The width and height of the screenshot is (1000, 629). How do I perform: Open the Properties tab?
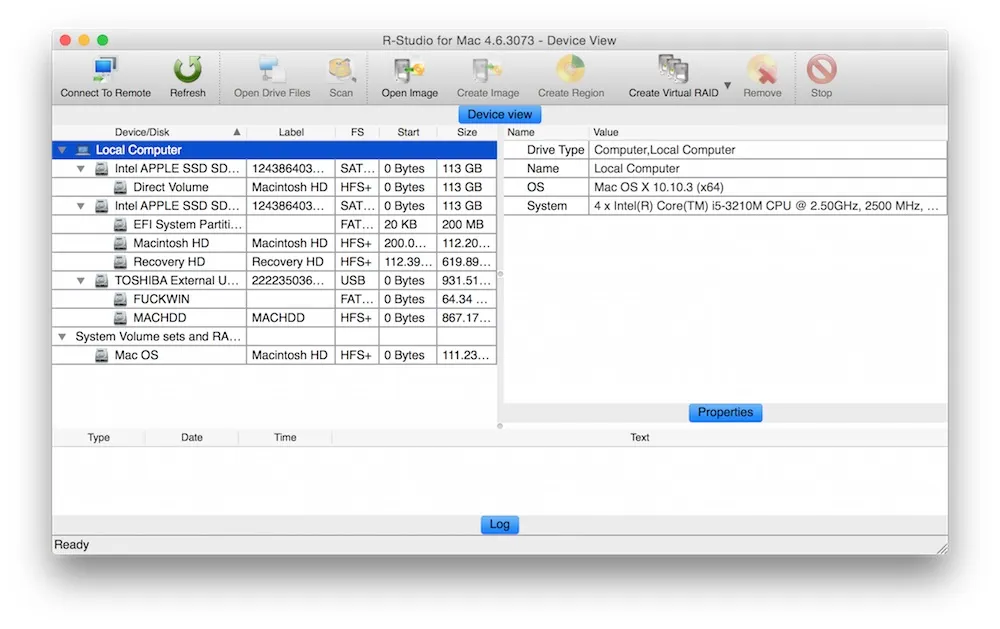click(x=725, y=412)
